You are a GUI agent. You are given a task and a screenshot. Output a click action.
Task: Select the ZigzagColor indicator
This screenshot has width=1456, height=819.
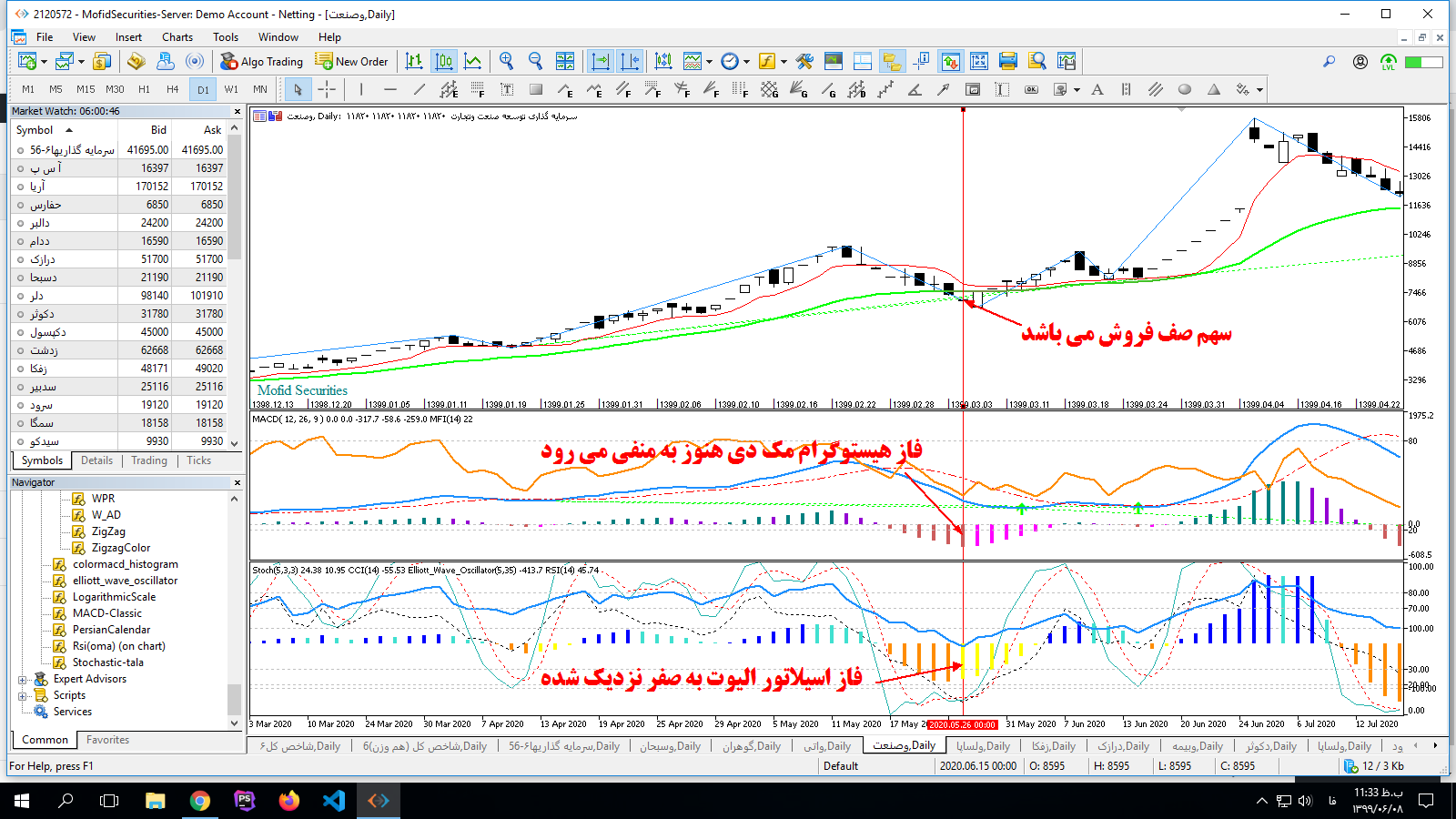pyautogui.click(x=120, y=548)
